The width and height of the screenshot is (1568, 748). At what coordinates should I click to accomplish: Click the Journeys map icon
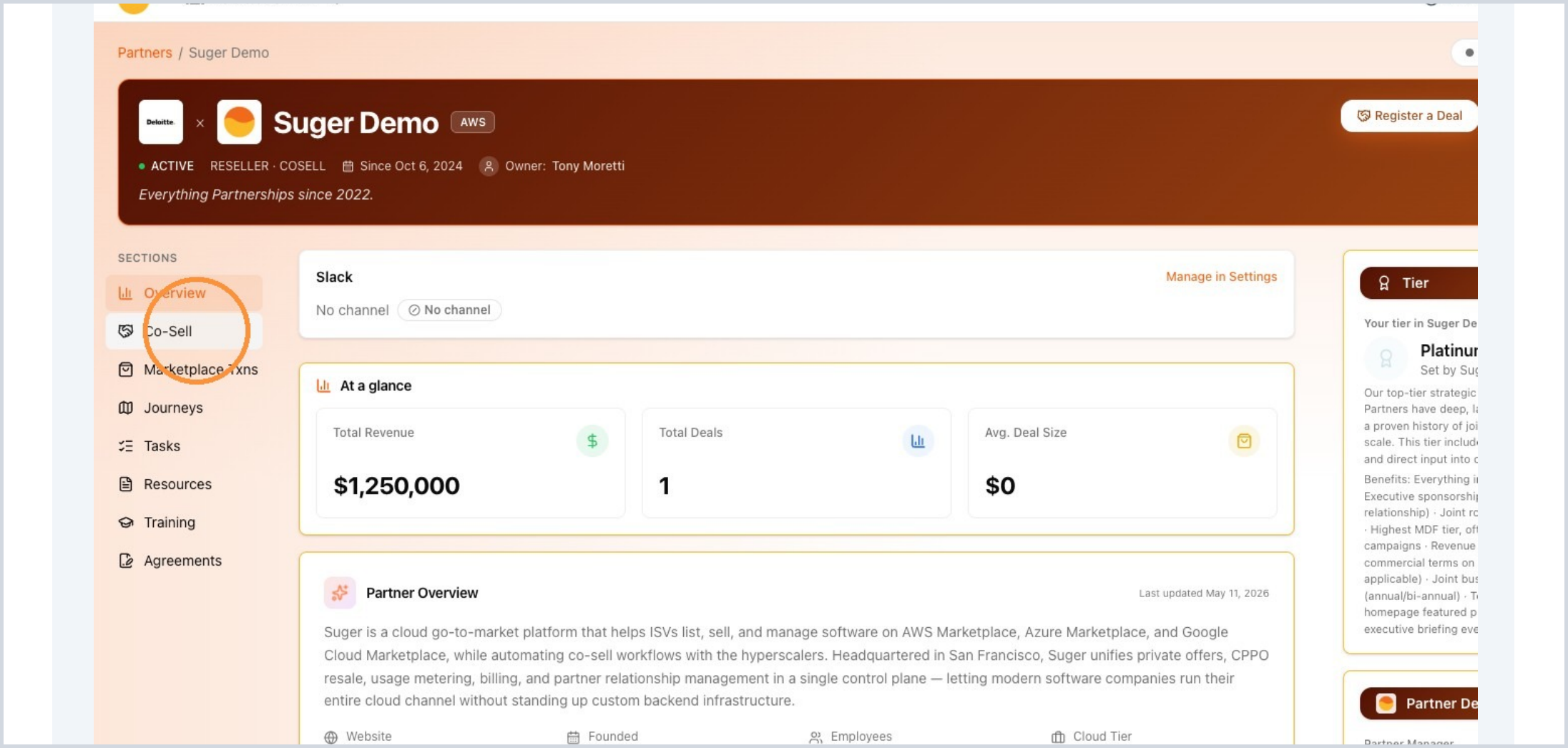tap(125, 408)
